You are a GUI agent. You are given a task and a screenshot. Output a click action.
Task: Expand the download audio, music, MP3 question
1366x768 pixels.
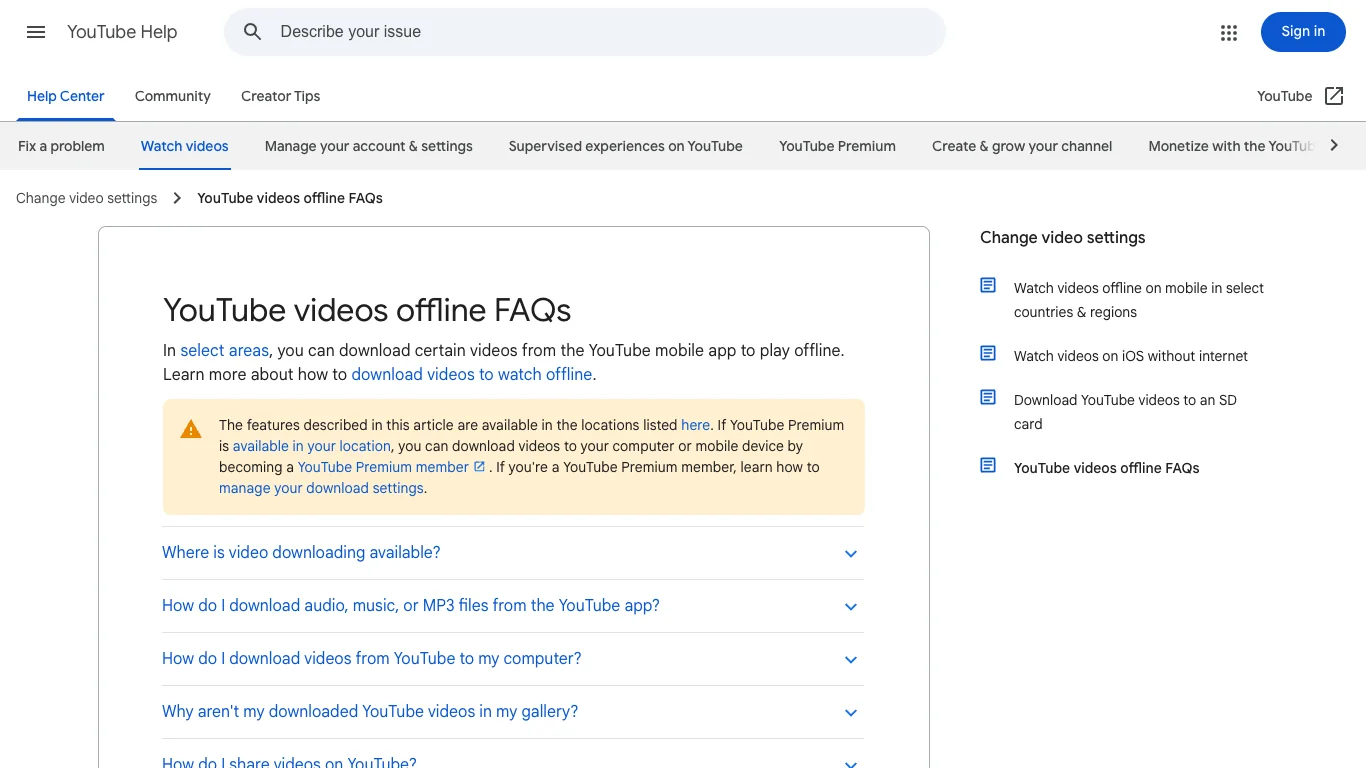tap(851, 607)
